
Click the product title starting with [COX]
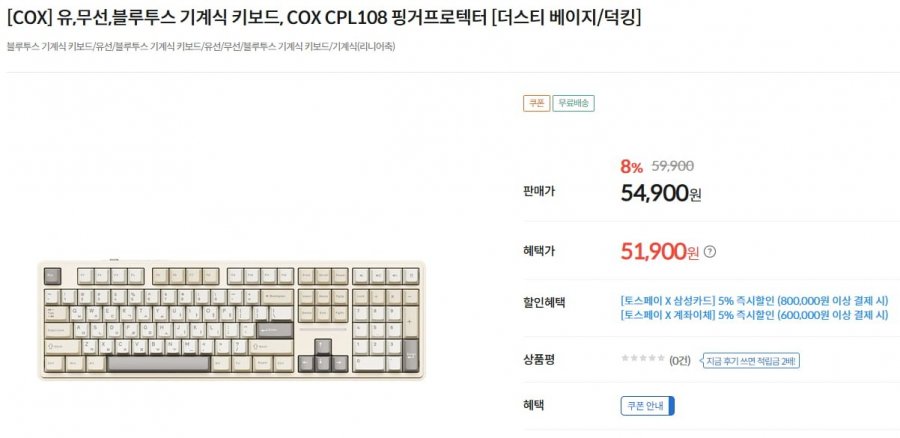pos(324,18)
